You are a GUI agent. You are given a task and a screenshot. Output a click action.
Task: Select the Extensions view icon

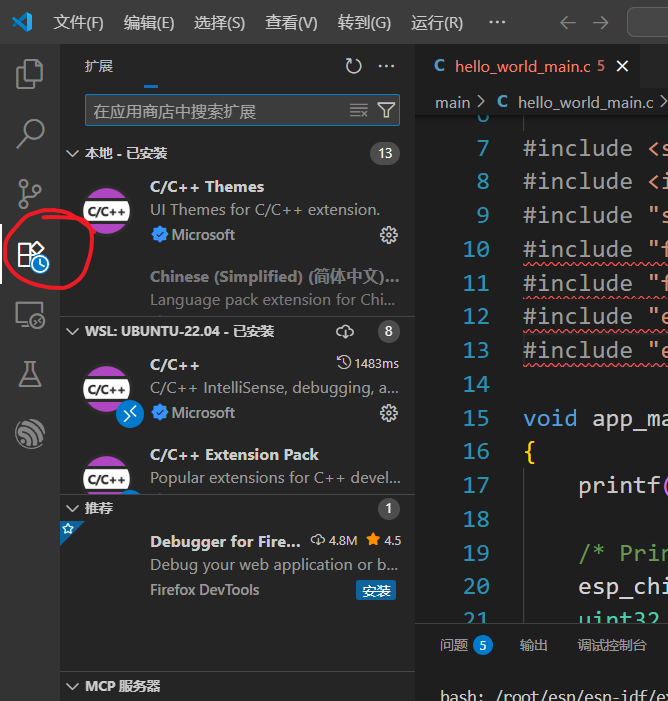(33, 256)
